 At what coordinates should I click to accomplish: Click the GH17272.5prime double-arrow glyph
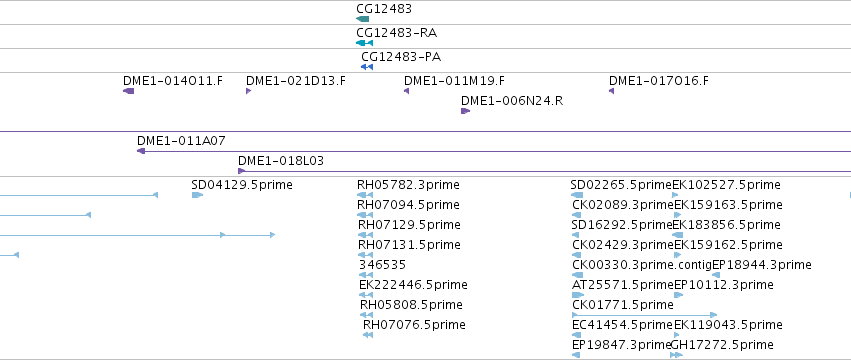point(676,355)
